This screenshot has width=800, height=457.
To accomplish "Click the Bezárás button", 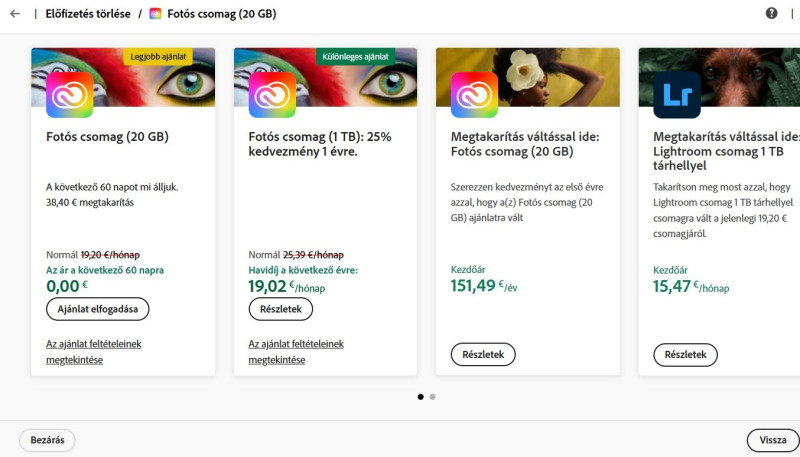I will coord(47,440).
